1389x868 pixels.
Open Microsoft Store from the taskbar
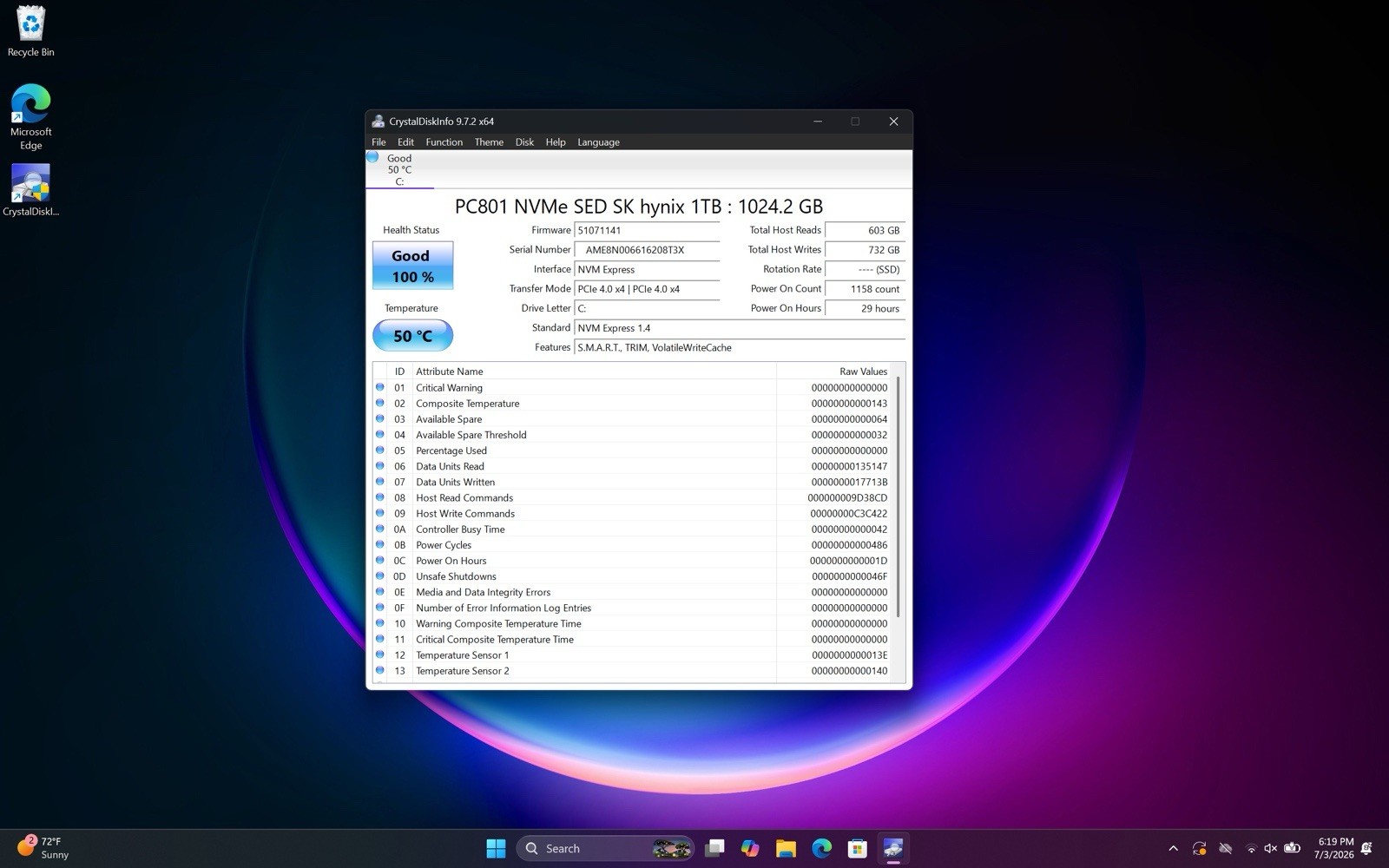(x=857, y=848)
